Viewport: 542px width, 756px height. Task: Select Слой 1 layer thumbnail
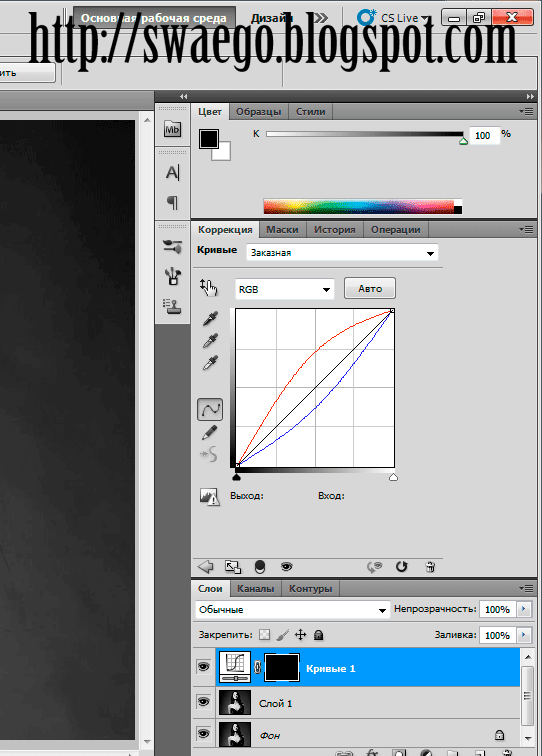(x=235, y=702)
